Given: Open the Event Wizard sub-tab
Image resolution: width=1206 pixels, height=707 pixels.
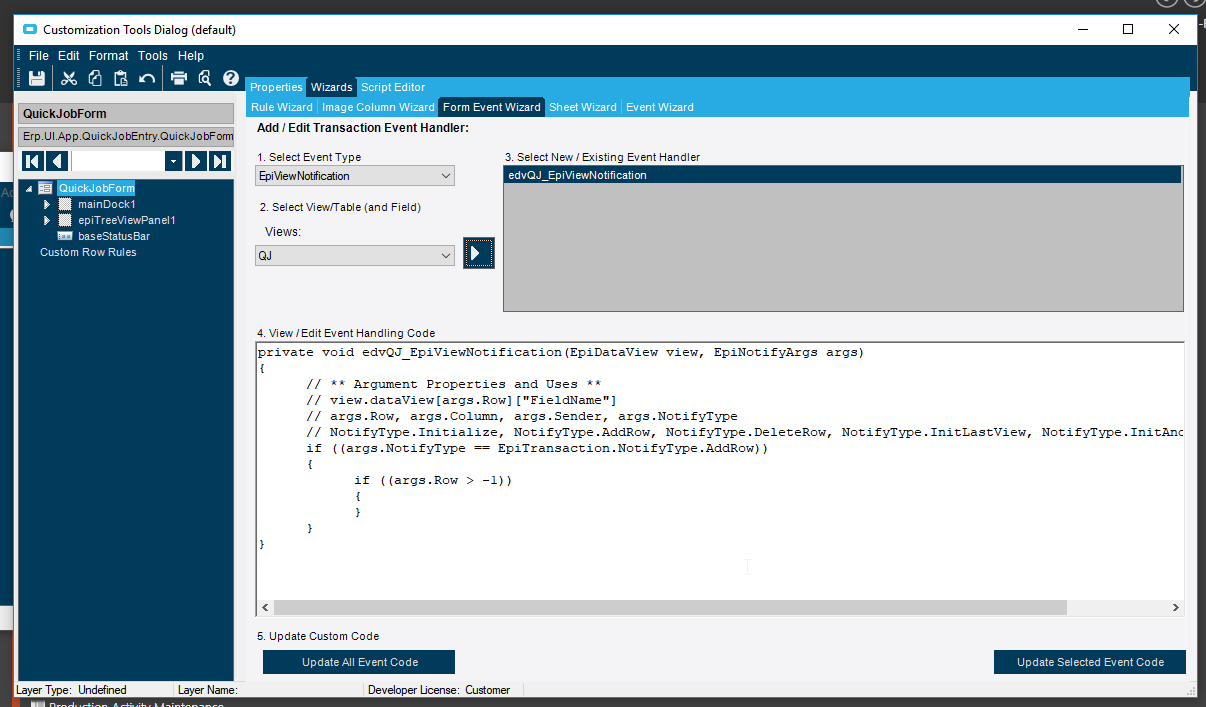Looking at the screenshot, I should pyautogui.click(x=660, y=107).
